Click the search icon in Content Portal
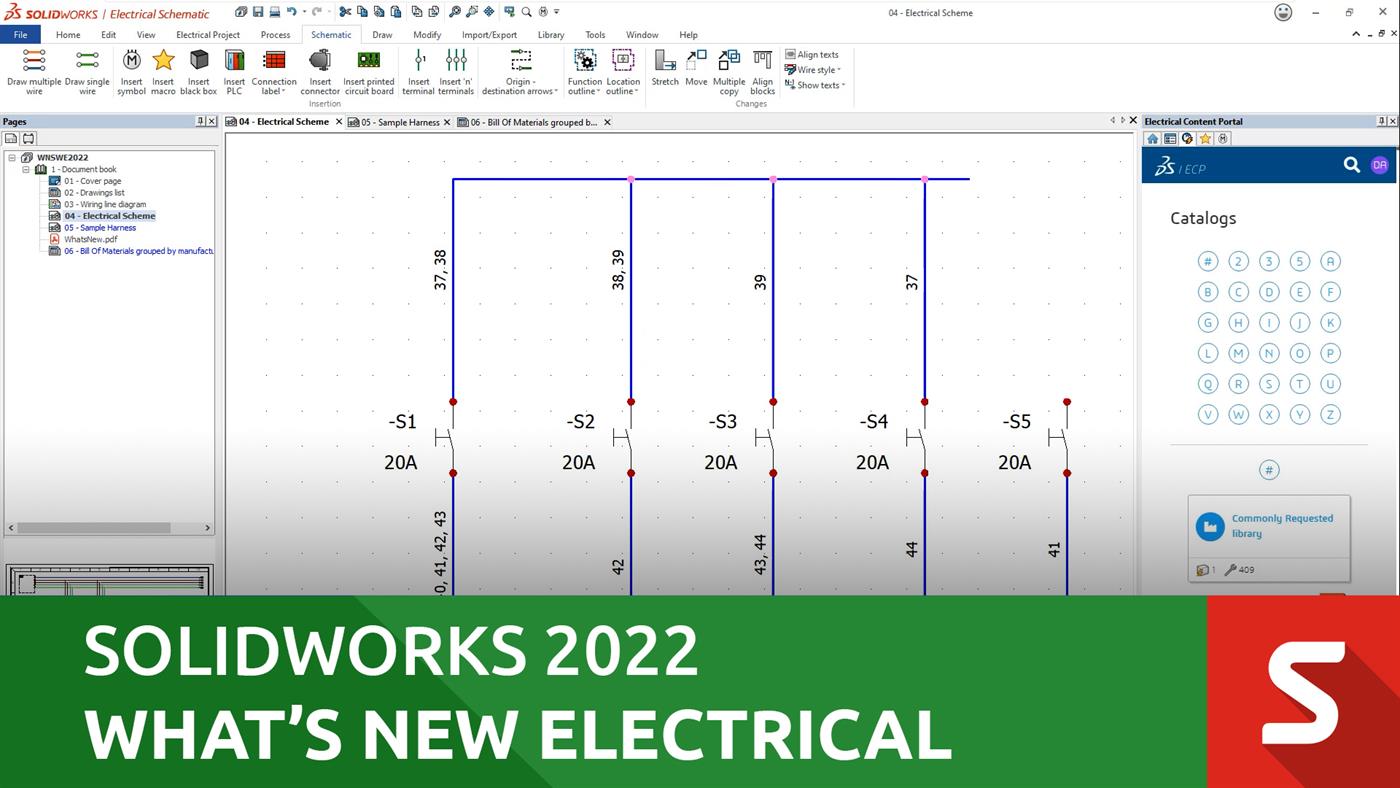Viewport: 1400px width, 788px height. tap(1351, 165)
